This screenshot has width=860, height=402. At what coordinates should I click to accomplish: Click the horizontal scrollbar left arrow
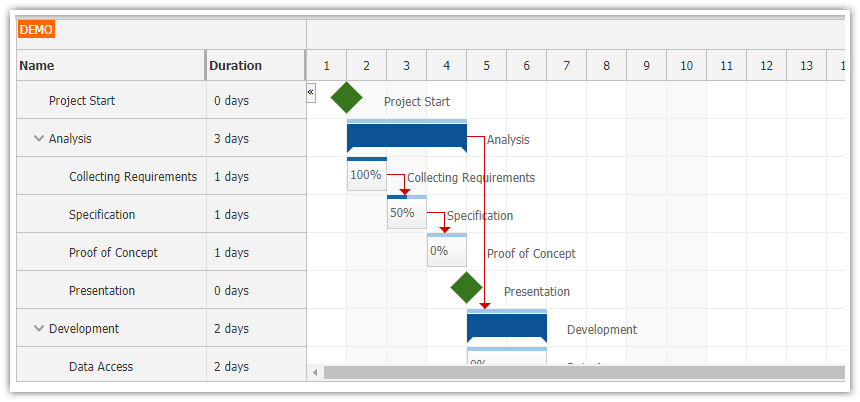pos(316,373)
